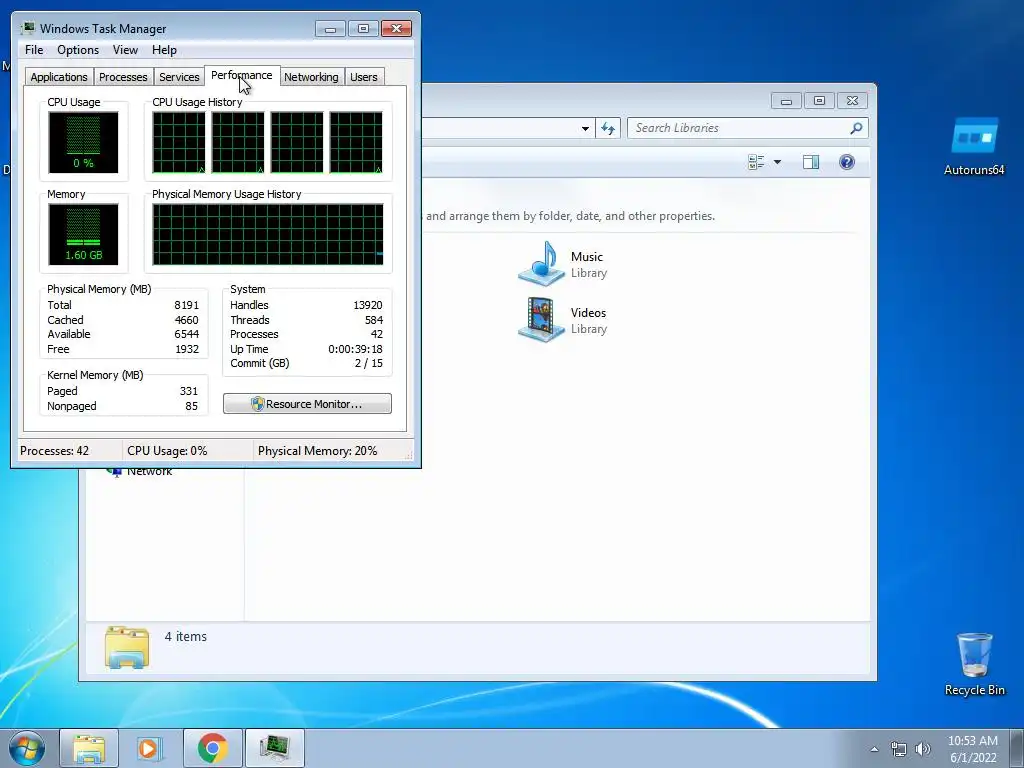Click the taskbar clock showing 10:53 AM
Viewport: 1024px width, 768px height.
pos(972,749)
